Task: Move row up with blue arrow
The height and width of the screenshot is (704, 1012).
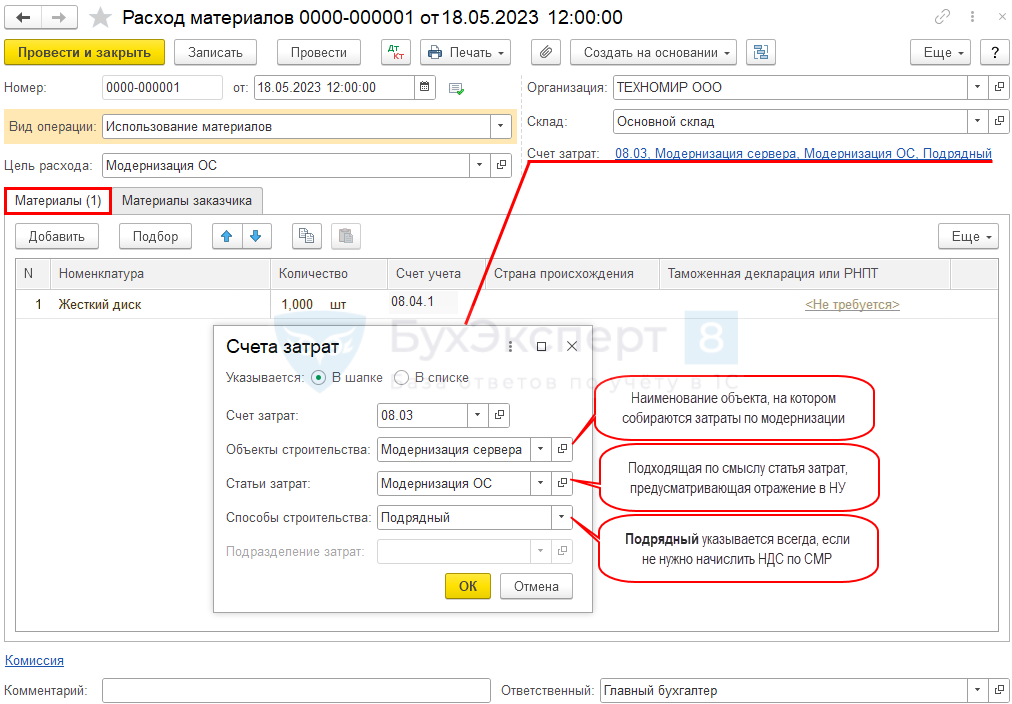Action: pyautogui.click(x=227, y=236)
